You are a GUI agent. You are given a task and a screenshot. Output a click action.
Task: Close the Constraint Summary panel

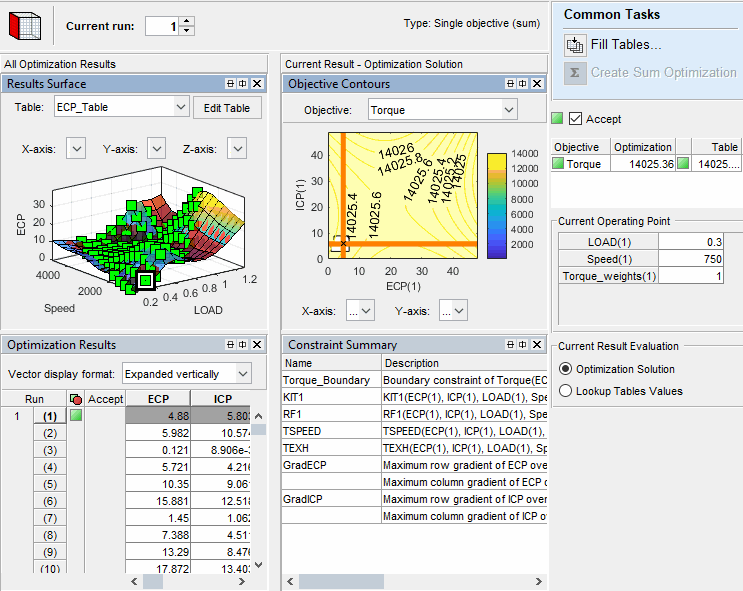coord(537,345)
